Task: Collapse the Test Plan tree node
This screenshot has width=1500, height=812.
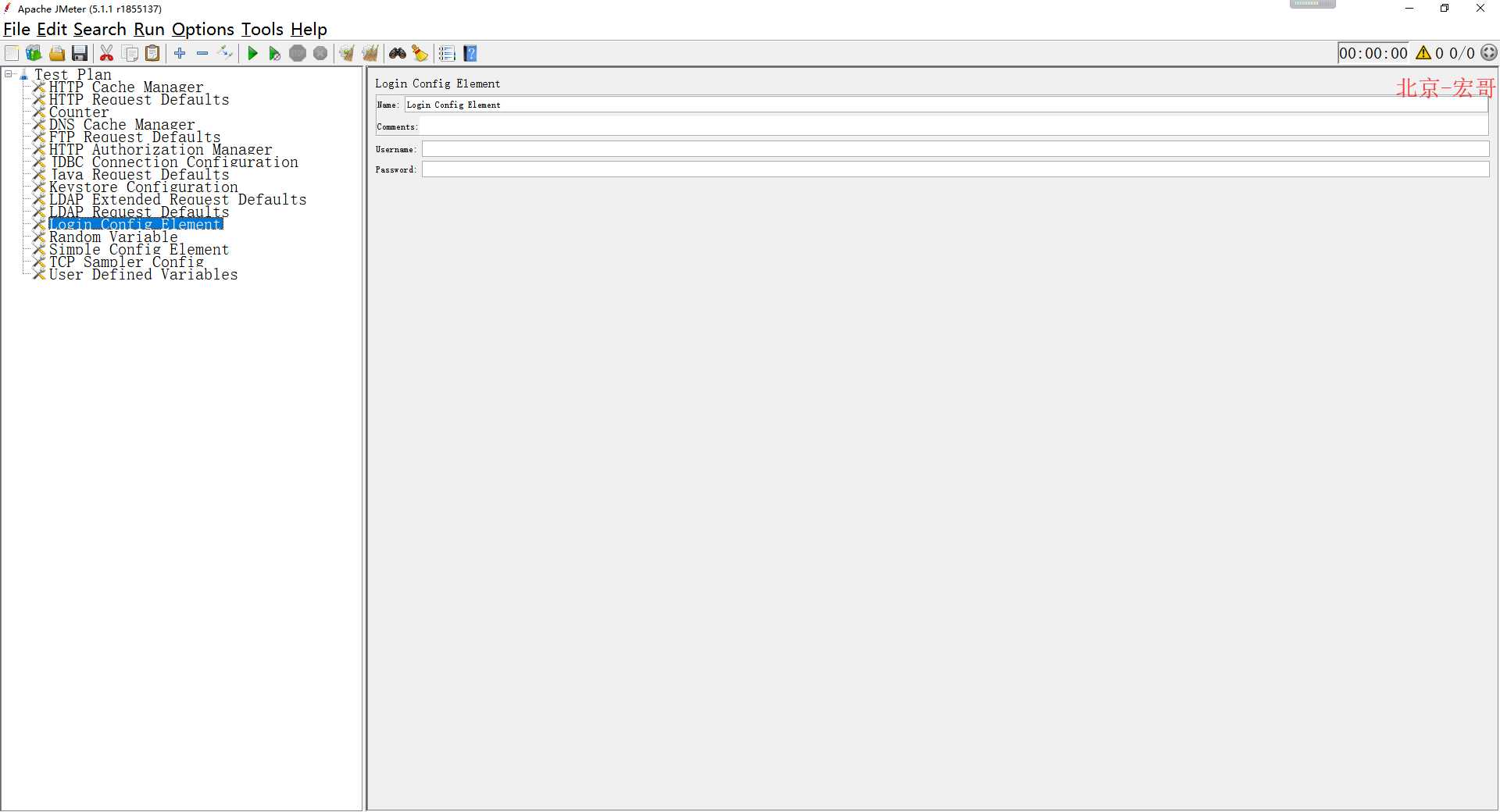Action: (9, 74)
